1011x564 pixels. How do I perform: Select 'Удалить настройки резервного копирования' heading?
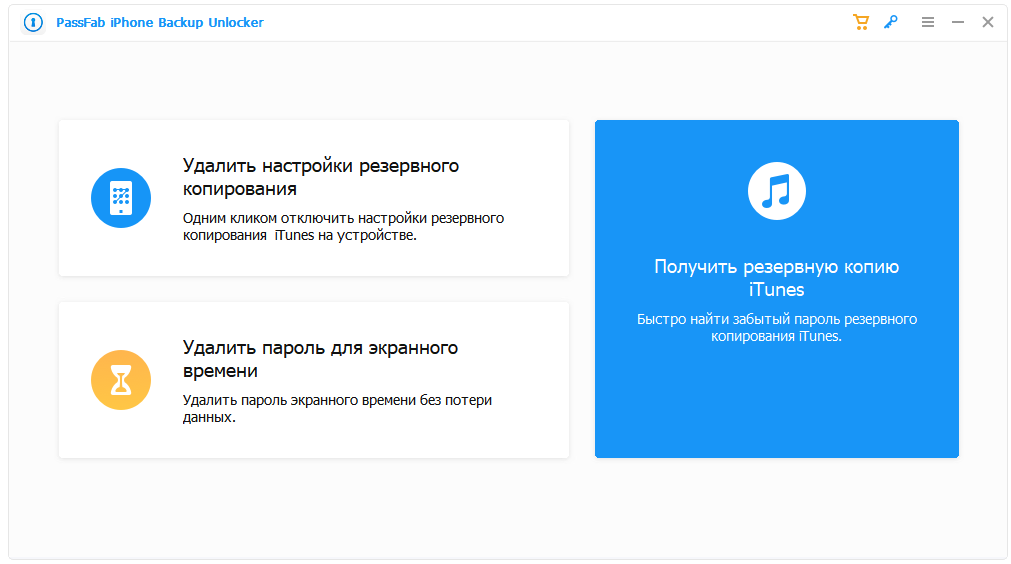pyautogui.click(x=320, y=177)
